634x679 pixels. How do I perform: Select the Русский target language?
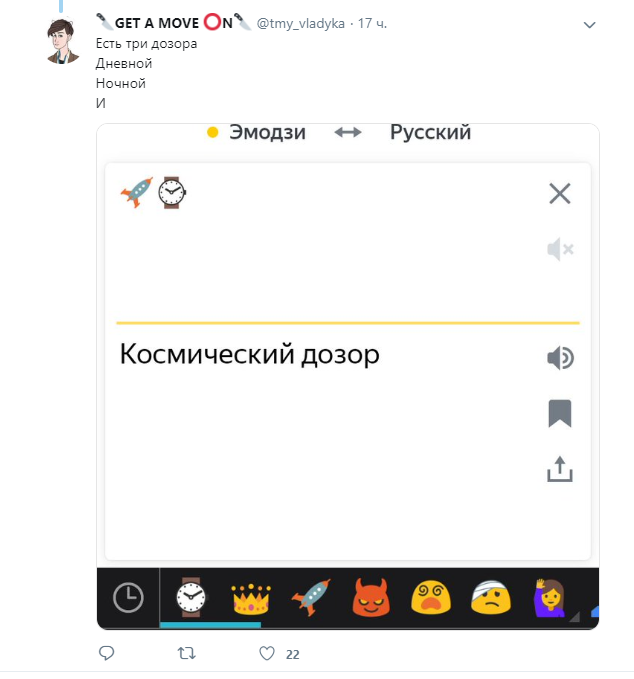click(x=430, y=132)
